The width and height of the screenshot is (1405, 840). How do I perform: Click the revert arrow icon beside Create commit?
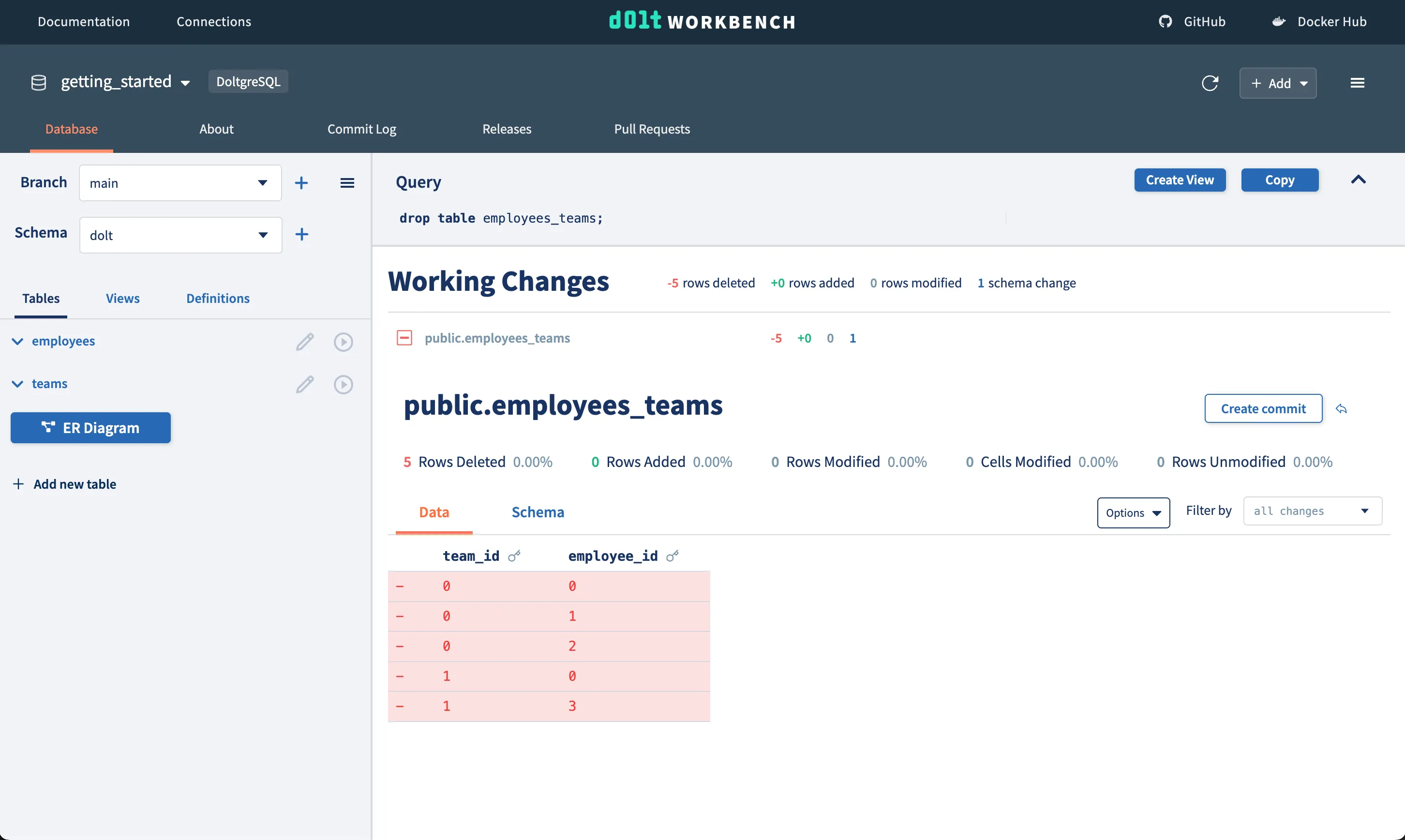tap(1341, 409)
